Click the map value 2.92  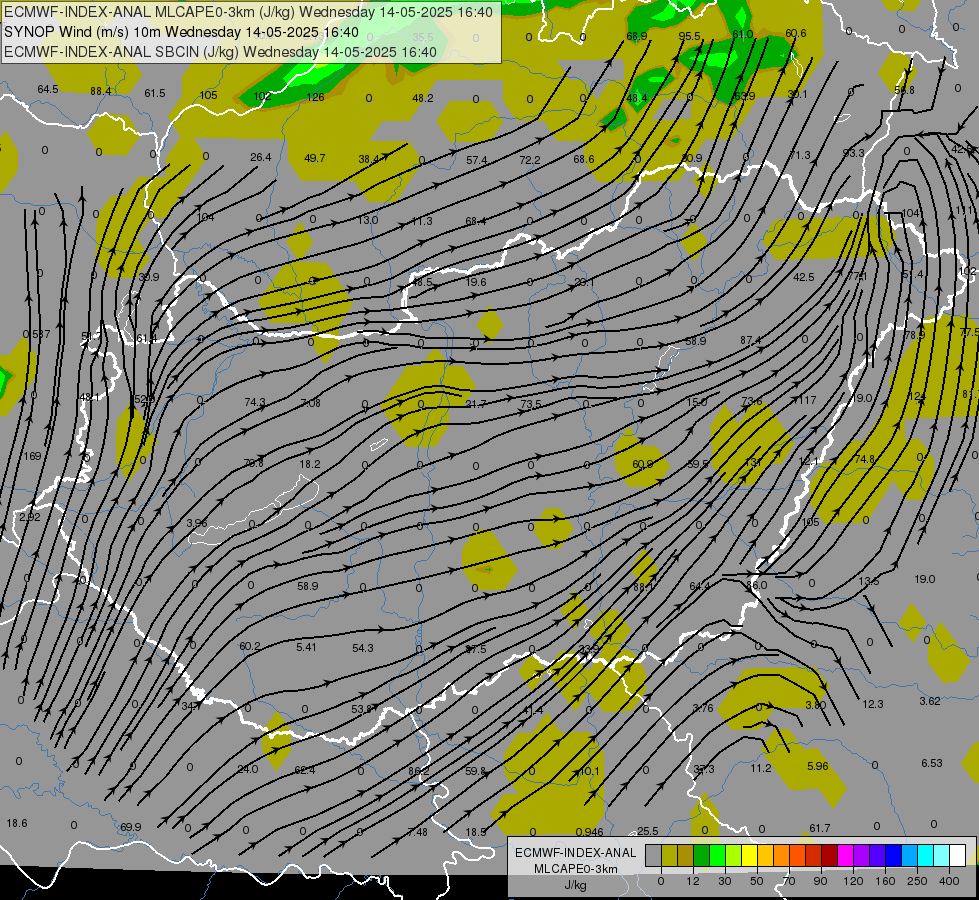click(x=29, y=517)
